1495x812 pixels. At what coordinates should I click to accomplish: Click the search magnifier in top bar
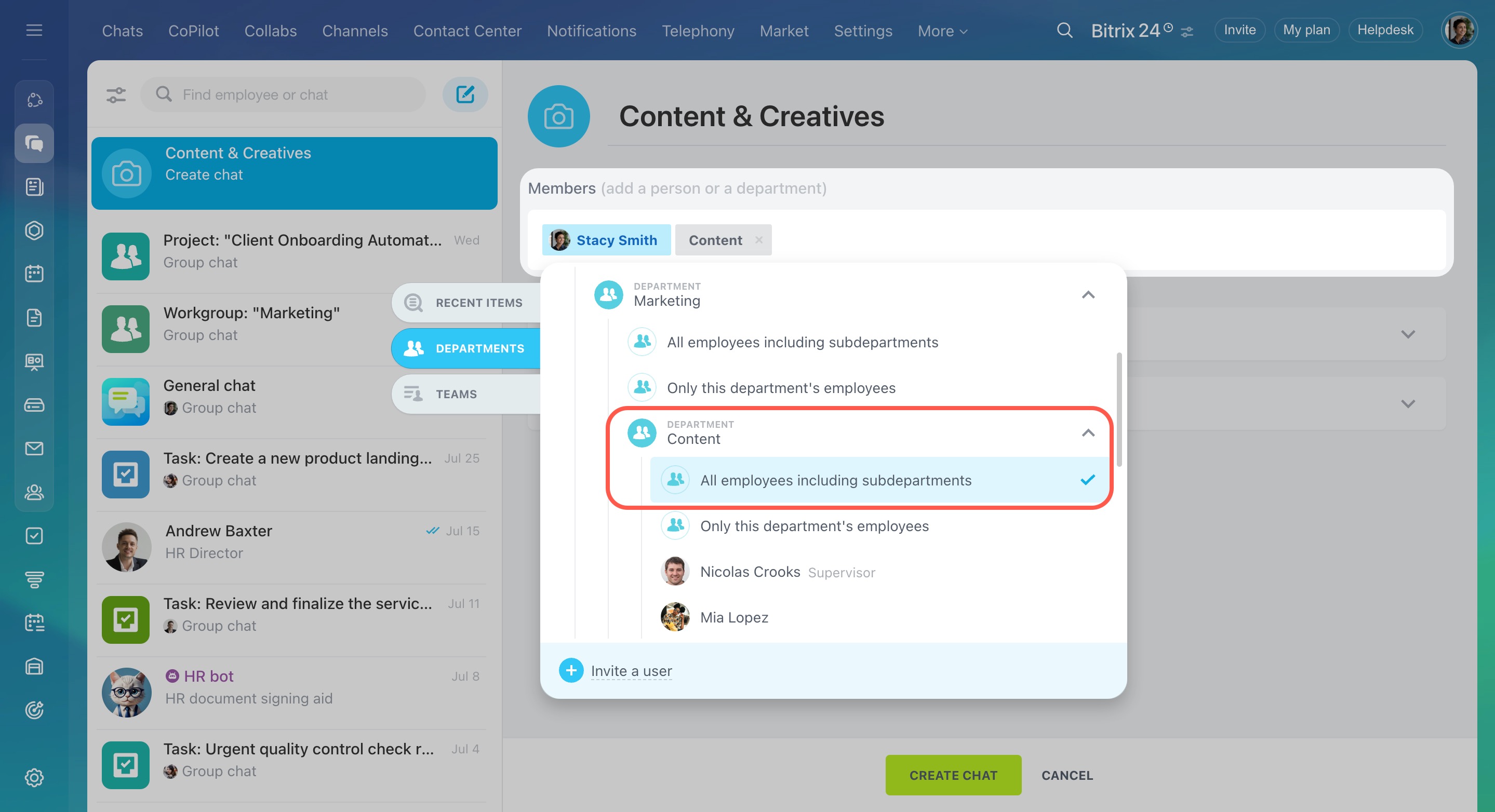click(1064, 30)
